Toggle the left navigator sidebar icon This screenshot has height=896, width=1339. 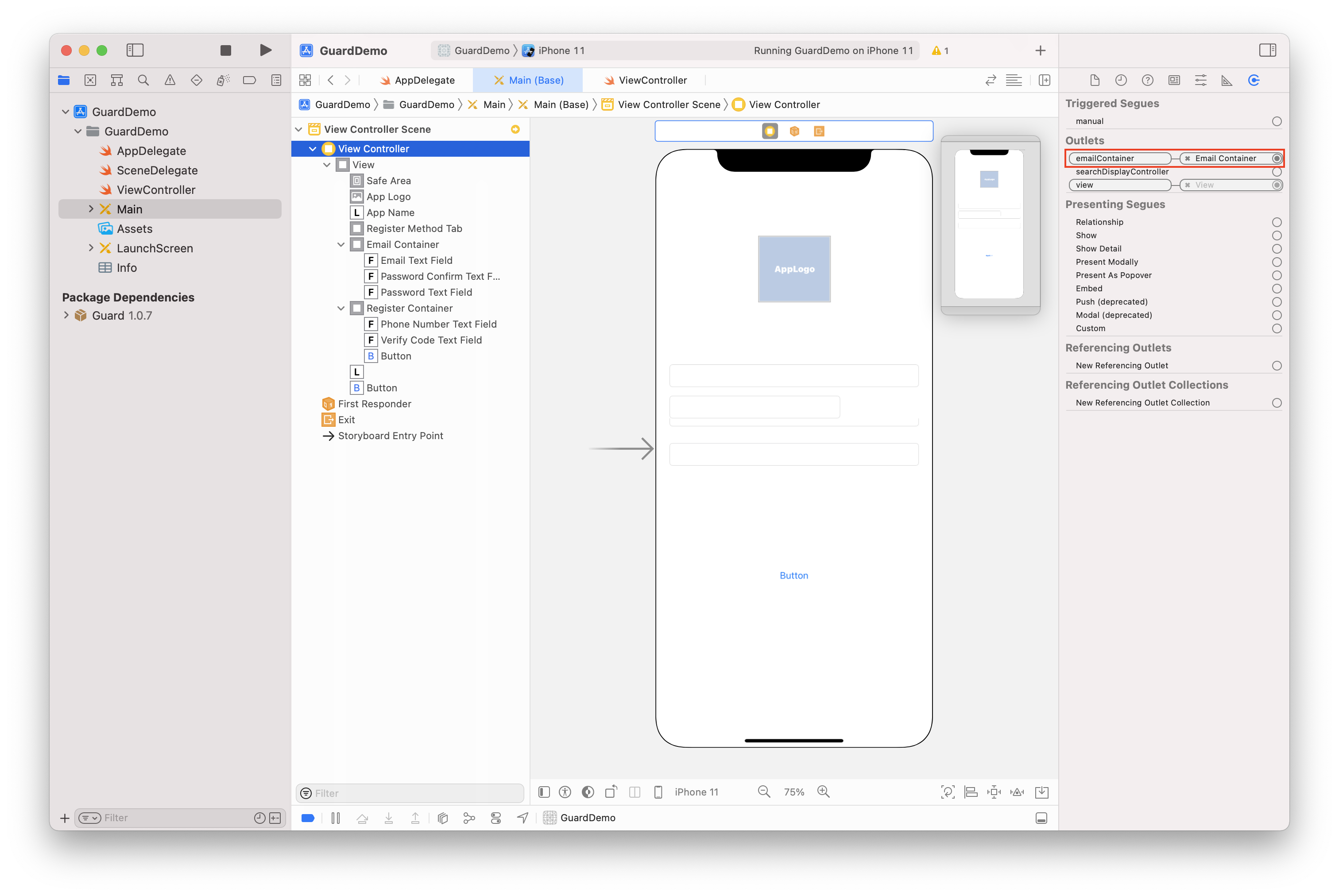tap(135, 50)
